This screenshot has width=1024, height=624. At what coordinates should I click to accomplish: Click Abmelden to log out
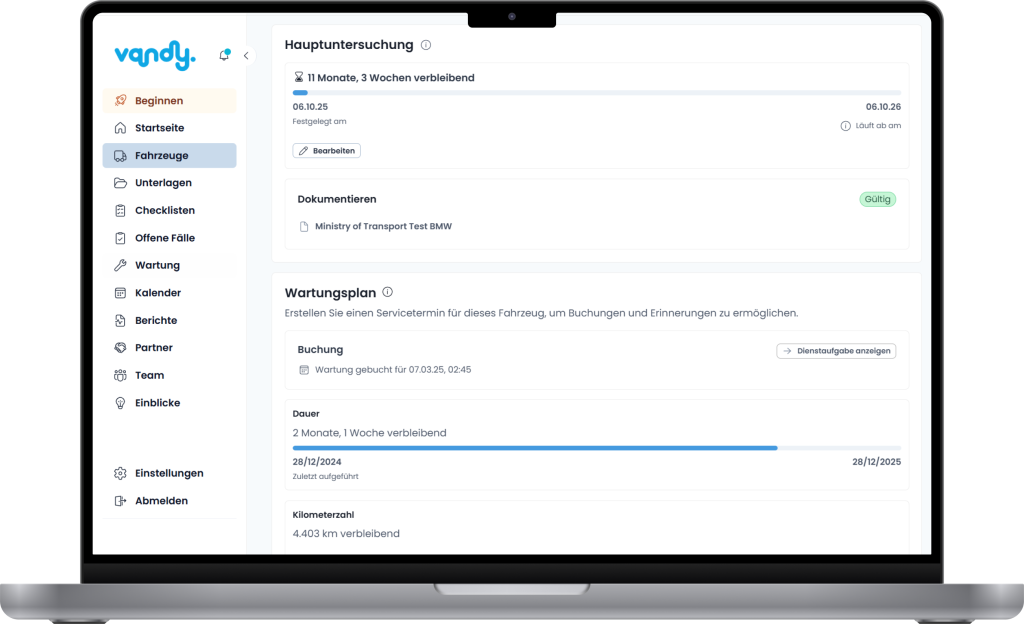point(161,501)
